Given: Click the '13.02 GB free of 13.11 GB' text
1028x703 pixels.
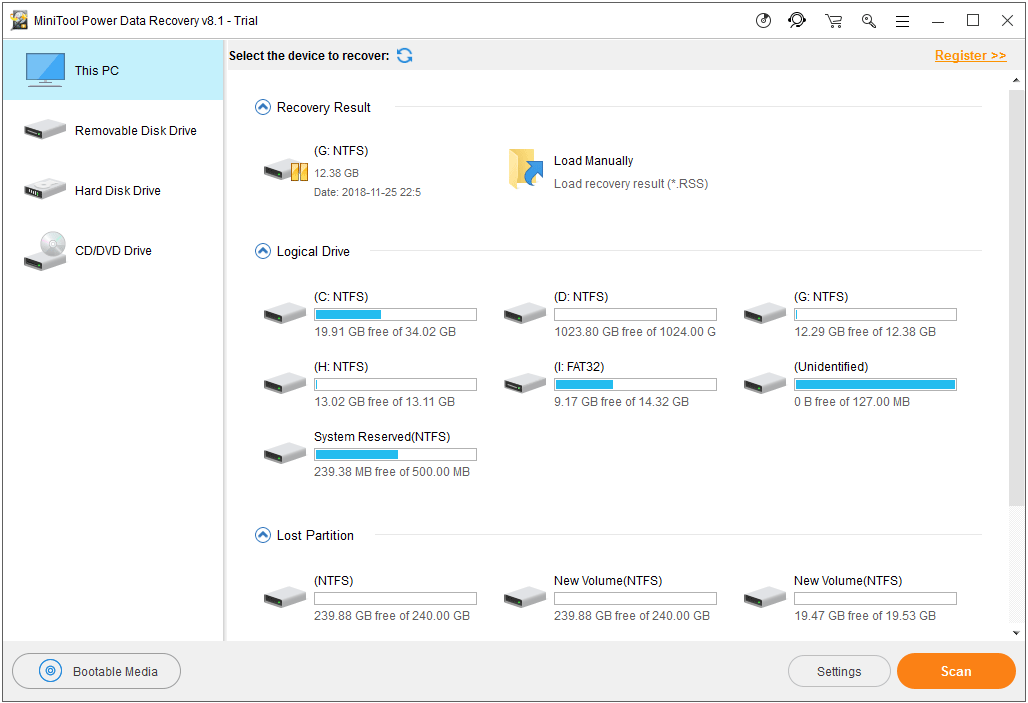Looking at the screenshot, I should tap(384, 402).
